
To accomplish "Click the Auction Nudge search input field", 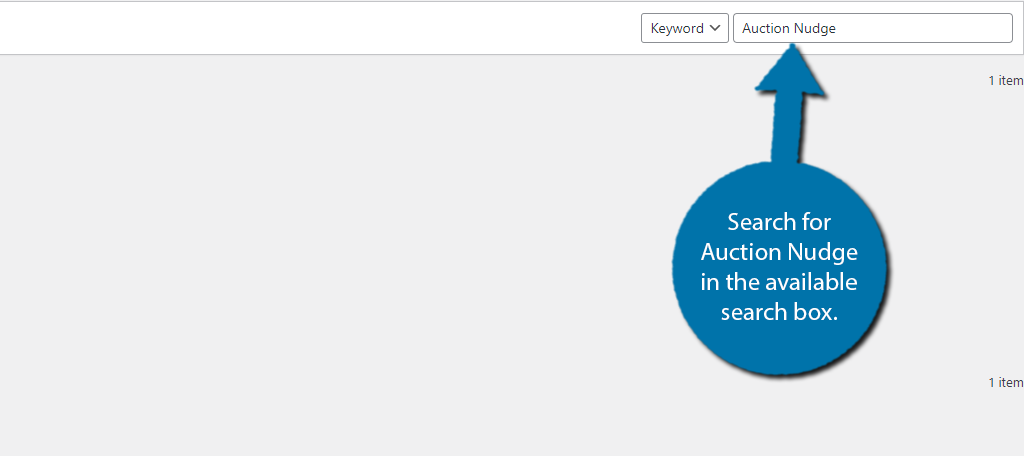I will tap(872, 29).
